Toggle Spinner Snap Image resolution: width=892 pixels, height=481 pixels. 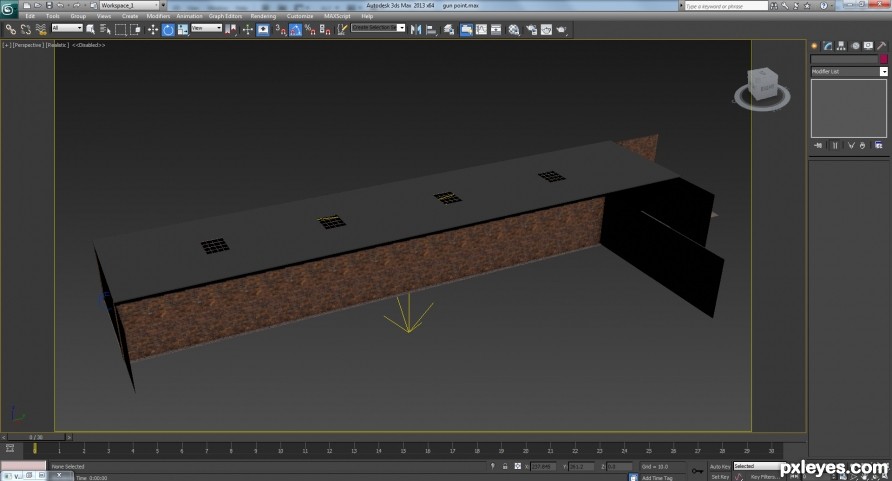click(x=325, y=30)
